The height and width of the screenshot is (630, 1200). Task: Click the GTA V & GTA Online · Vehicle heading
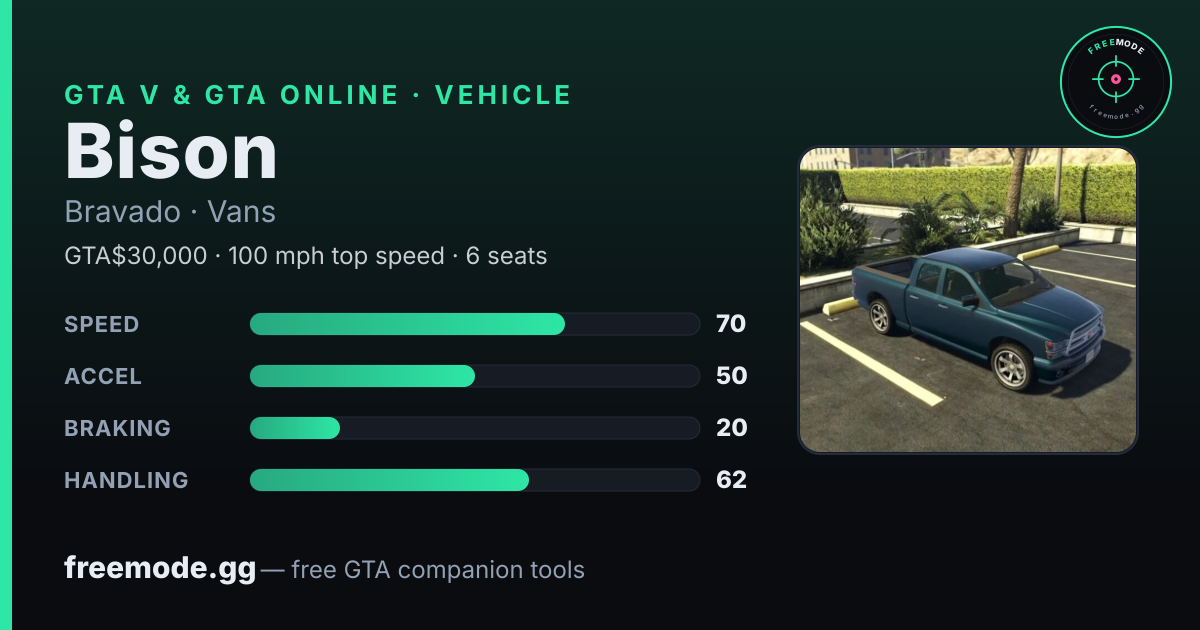tap(318, 95)
